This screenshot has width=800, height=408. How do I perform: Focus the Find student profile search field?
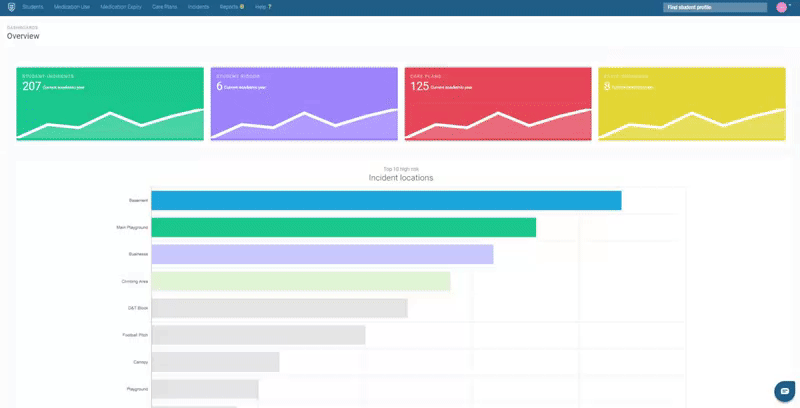click(x=715, y=7)
